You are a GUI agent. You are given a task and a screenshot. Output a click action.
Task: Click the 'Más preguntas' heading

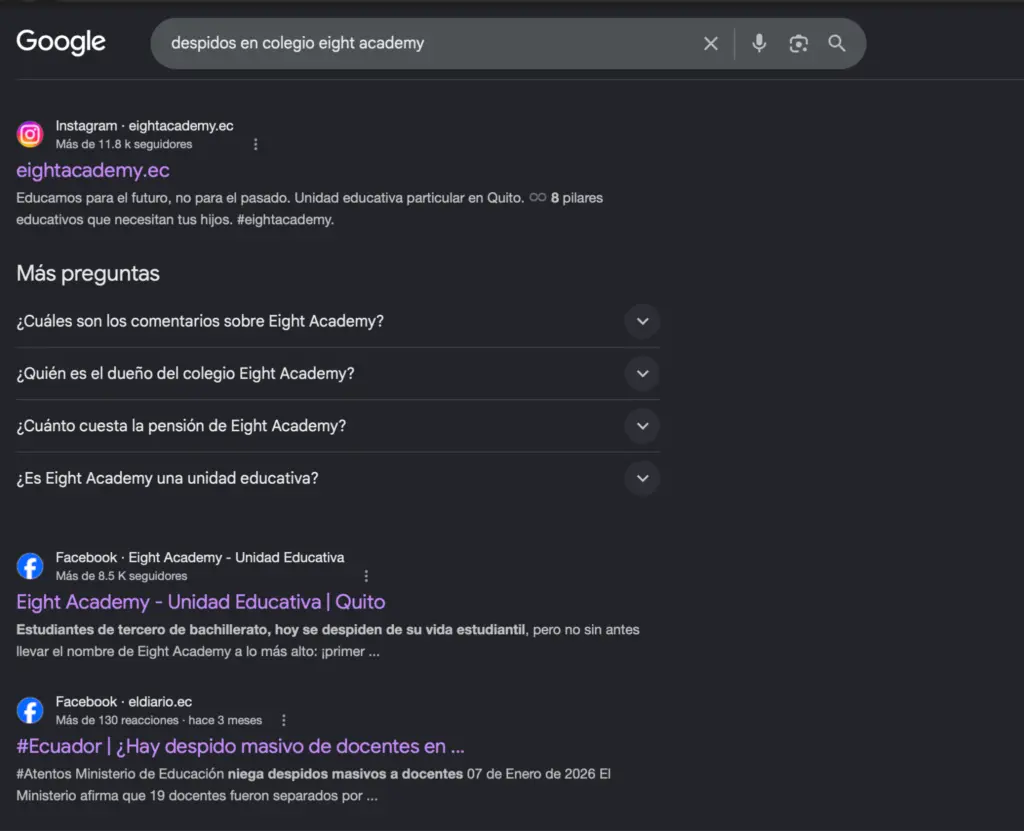[x=88, y=273]
